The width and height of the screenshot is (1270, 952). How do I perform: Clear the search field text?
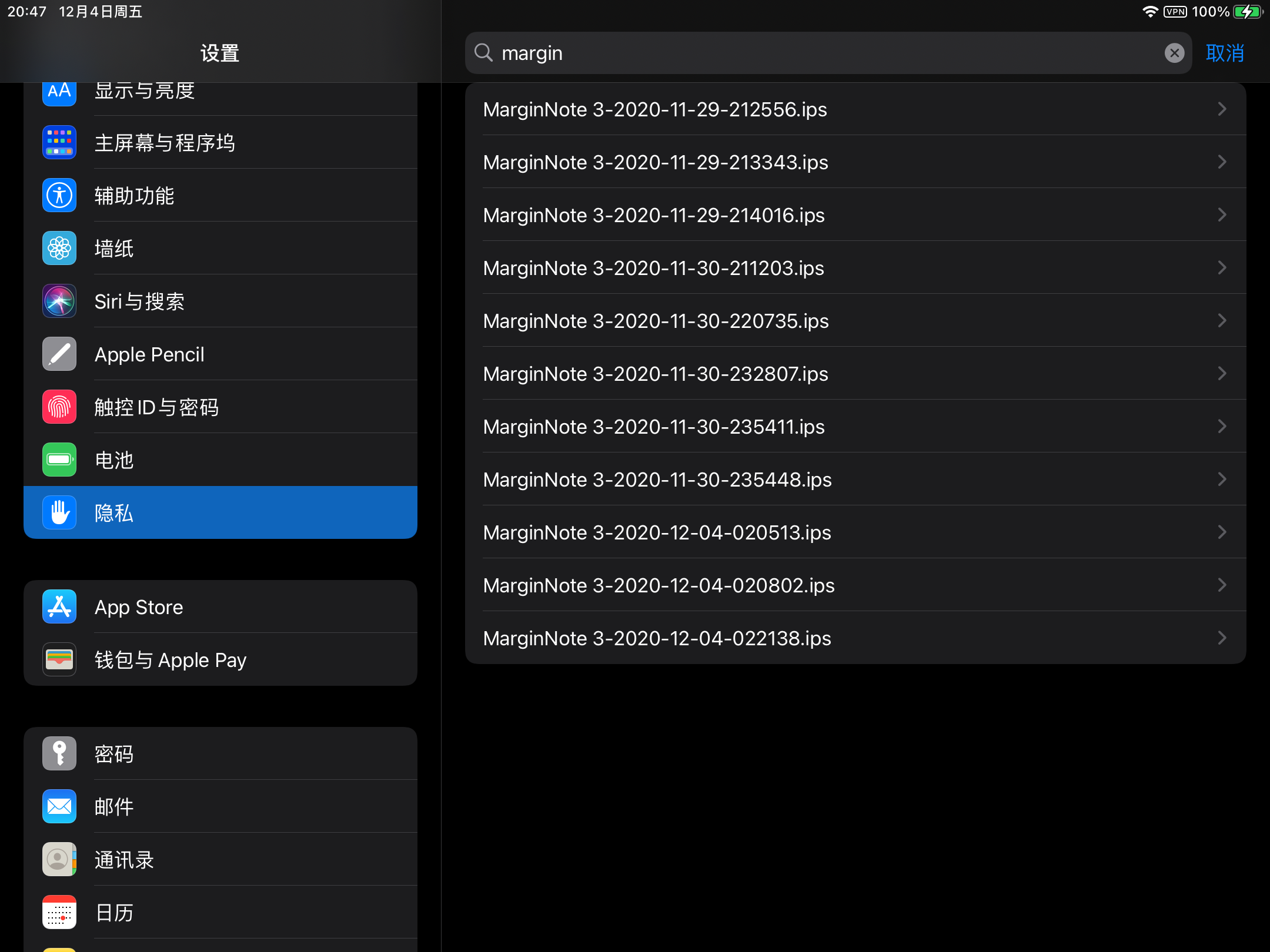pos(1174,53)
